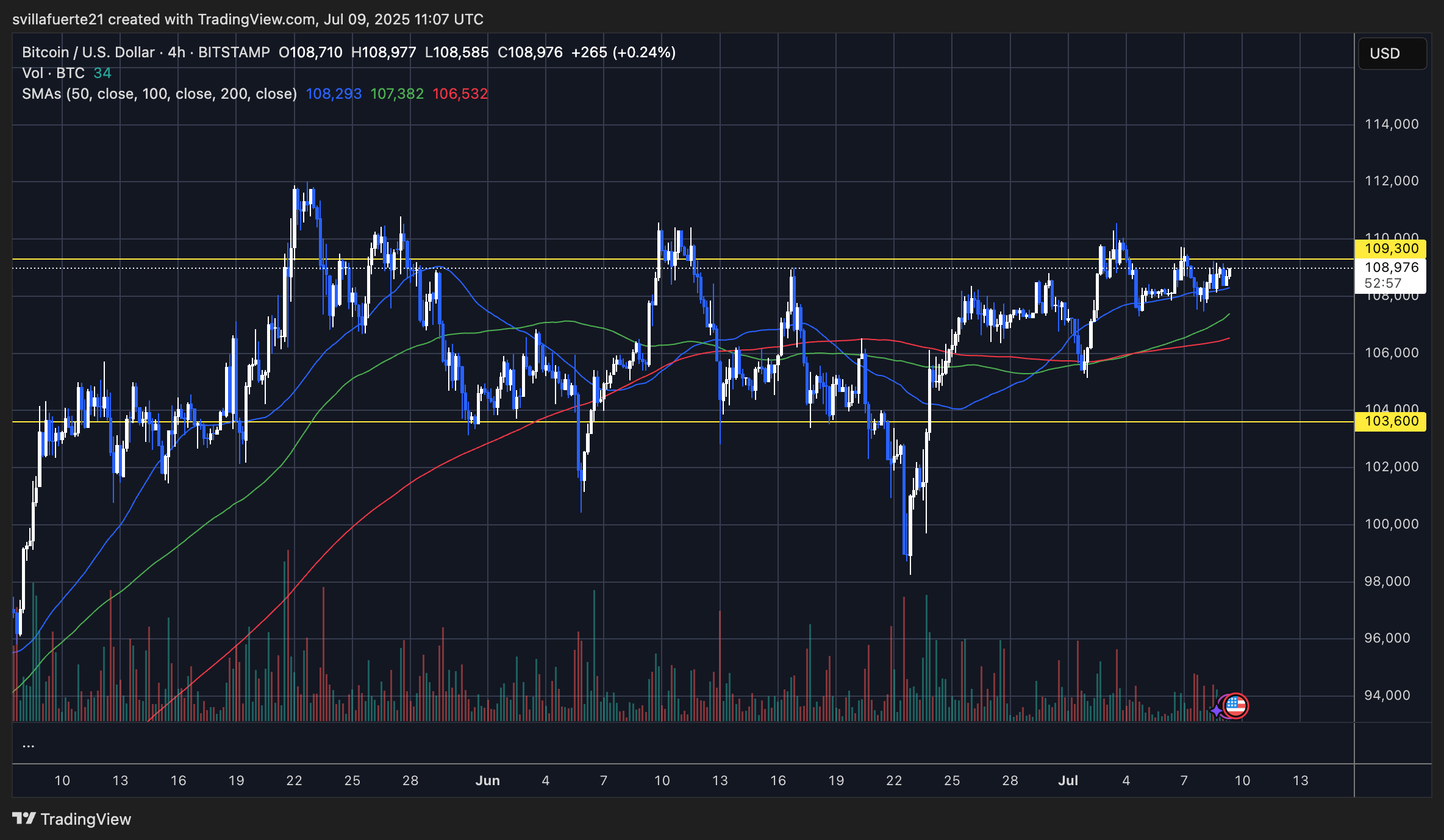This screenshot has height=840, width=1444.
Task: Click the change value +265 (+0.24%)
Action: (x=623, y=52)
